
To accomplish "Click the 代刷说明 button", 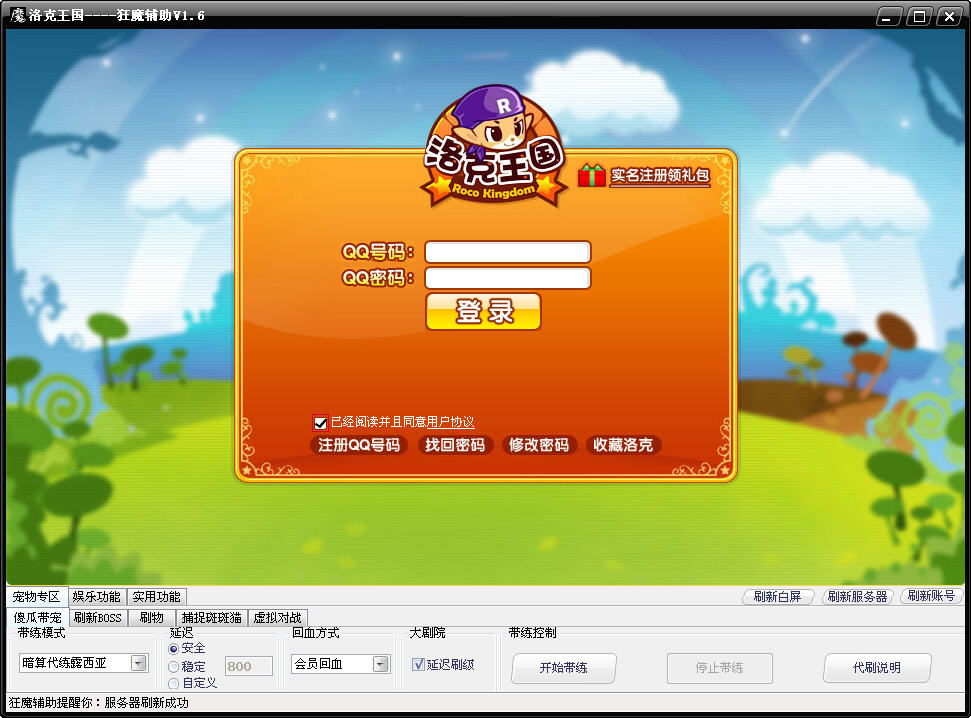I will pyautogui.click(x=877, y=668).
